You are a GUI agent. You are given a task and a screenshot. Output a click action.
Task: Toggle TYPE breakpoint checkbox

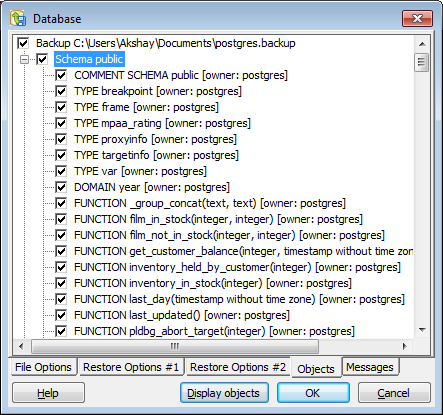click(x=61, y=91)
